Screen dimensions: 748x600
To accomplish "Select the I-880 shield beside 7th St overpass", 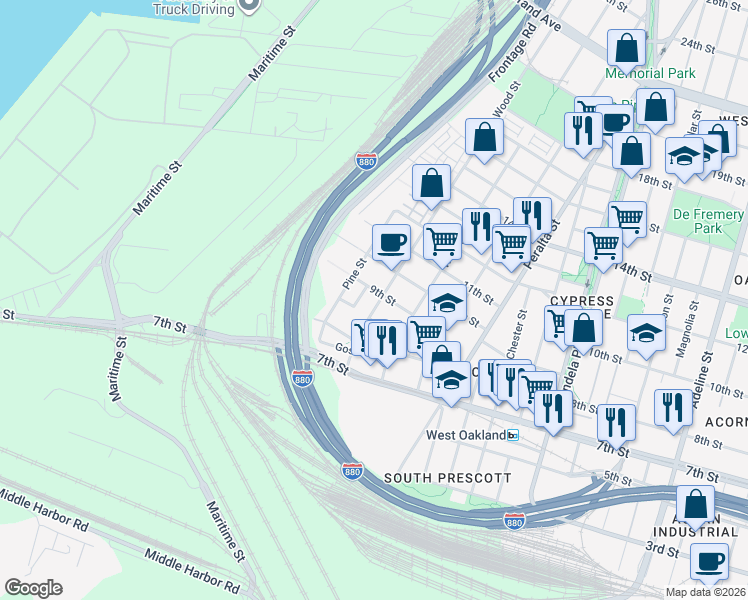I will (x=302, y=379).
